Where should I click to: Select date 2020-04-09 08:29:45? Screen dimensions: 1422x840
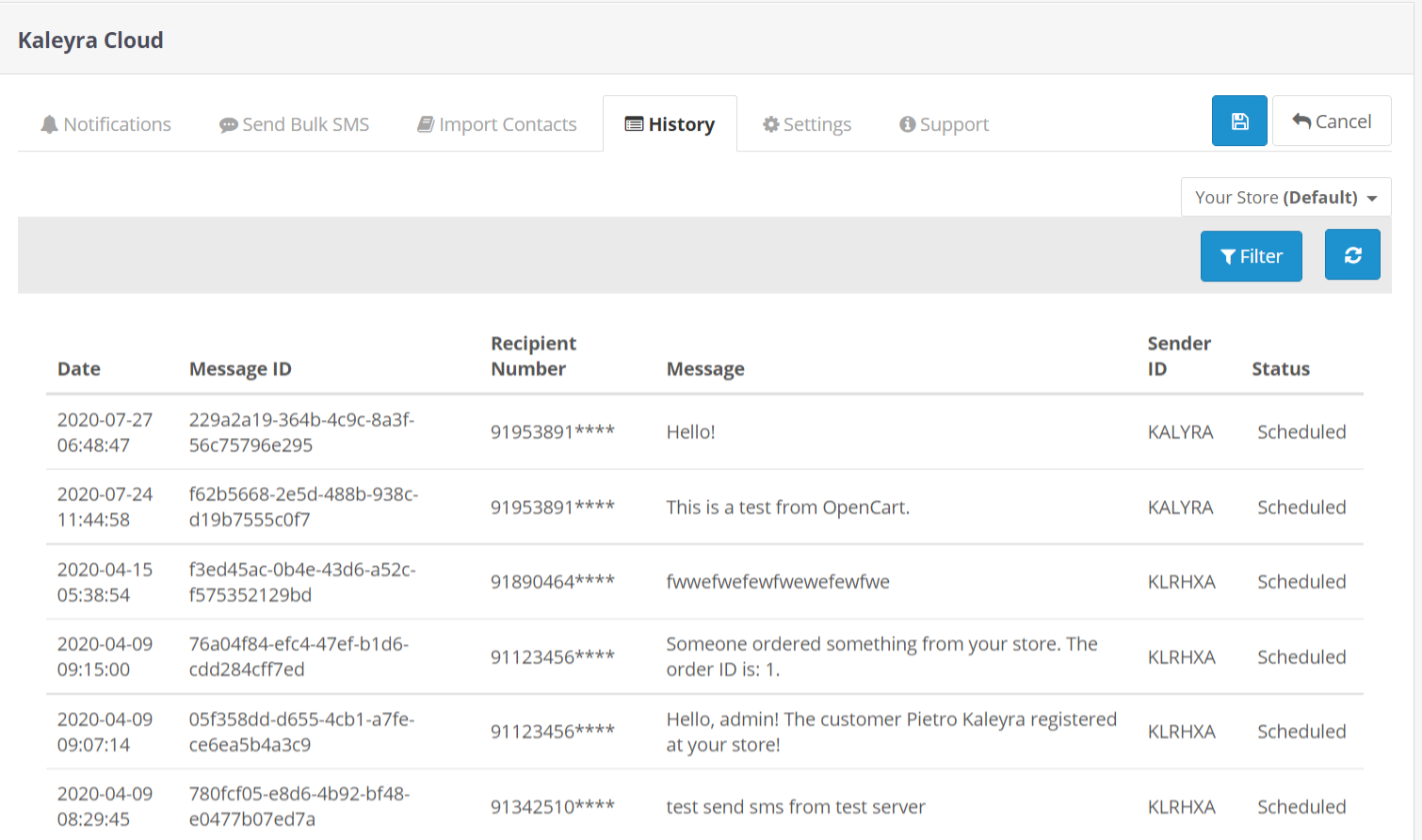pyautogui.click(x=105, y=806)
